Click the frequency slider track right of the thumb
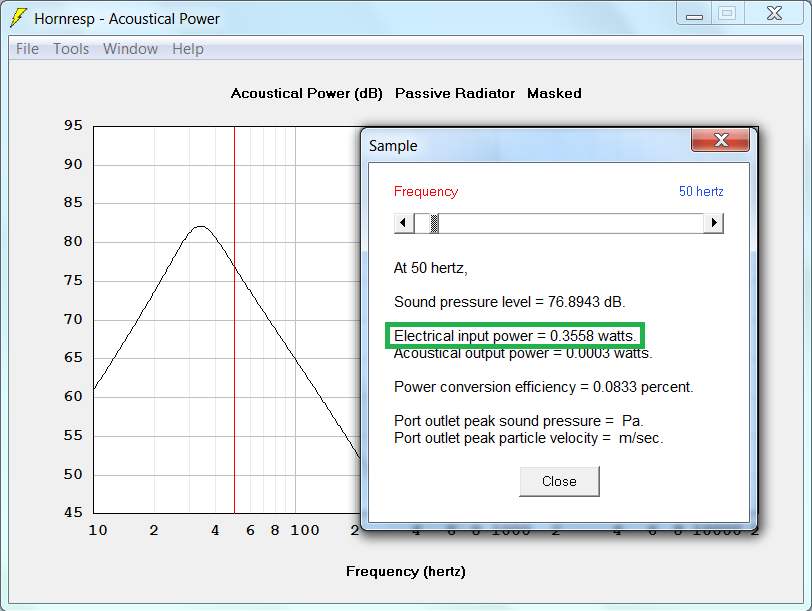 tap(571, 223)
